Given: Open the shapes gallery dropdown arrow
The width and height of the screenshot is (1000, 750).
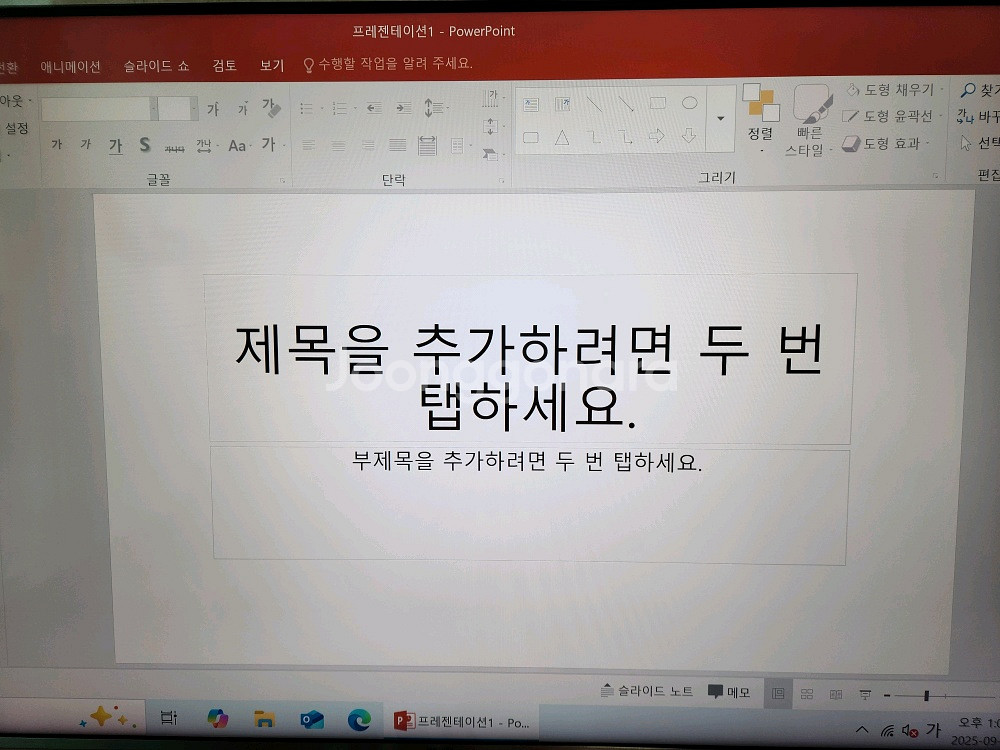Looking at the screenshot, I should coord(721,118).
